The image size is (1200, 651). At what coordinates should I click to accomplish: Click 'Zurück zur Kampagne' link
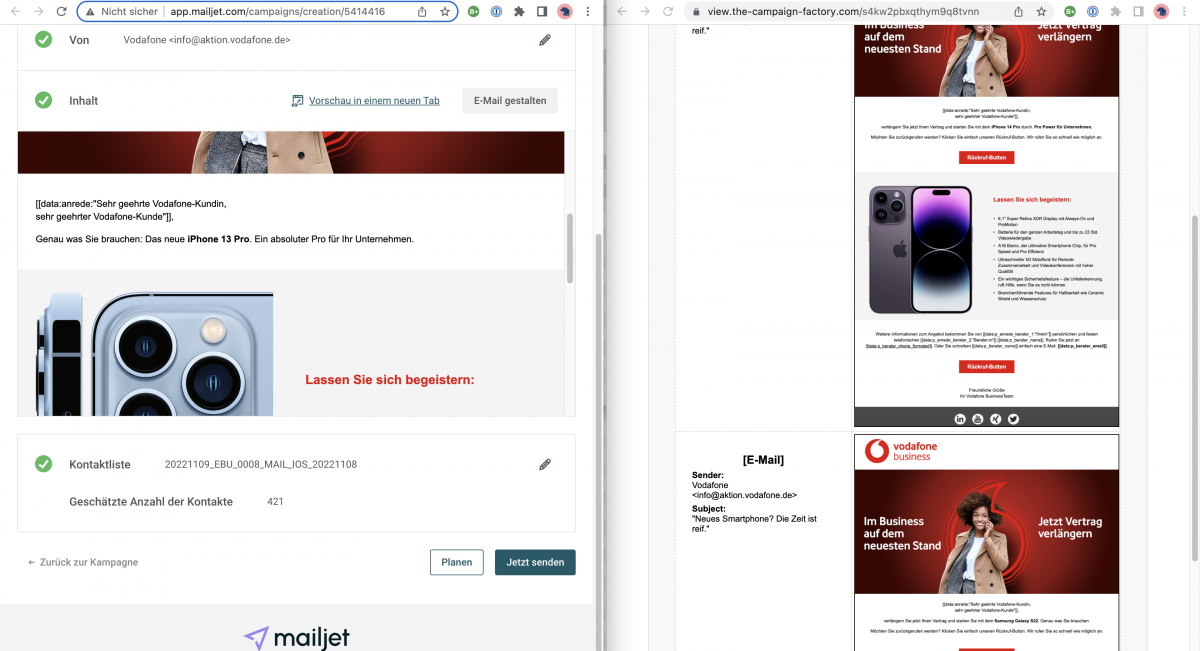[x=83, y=562]
